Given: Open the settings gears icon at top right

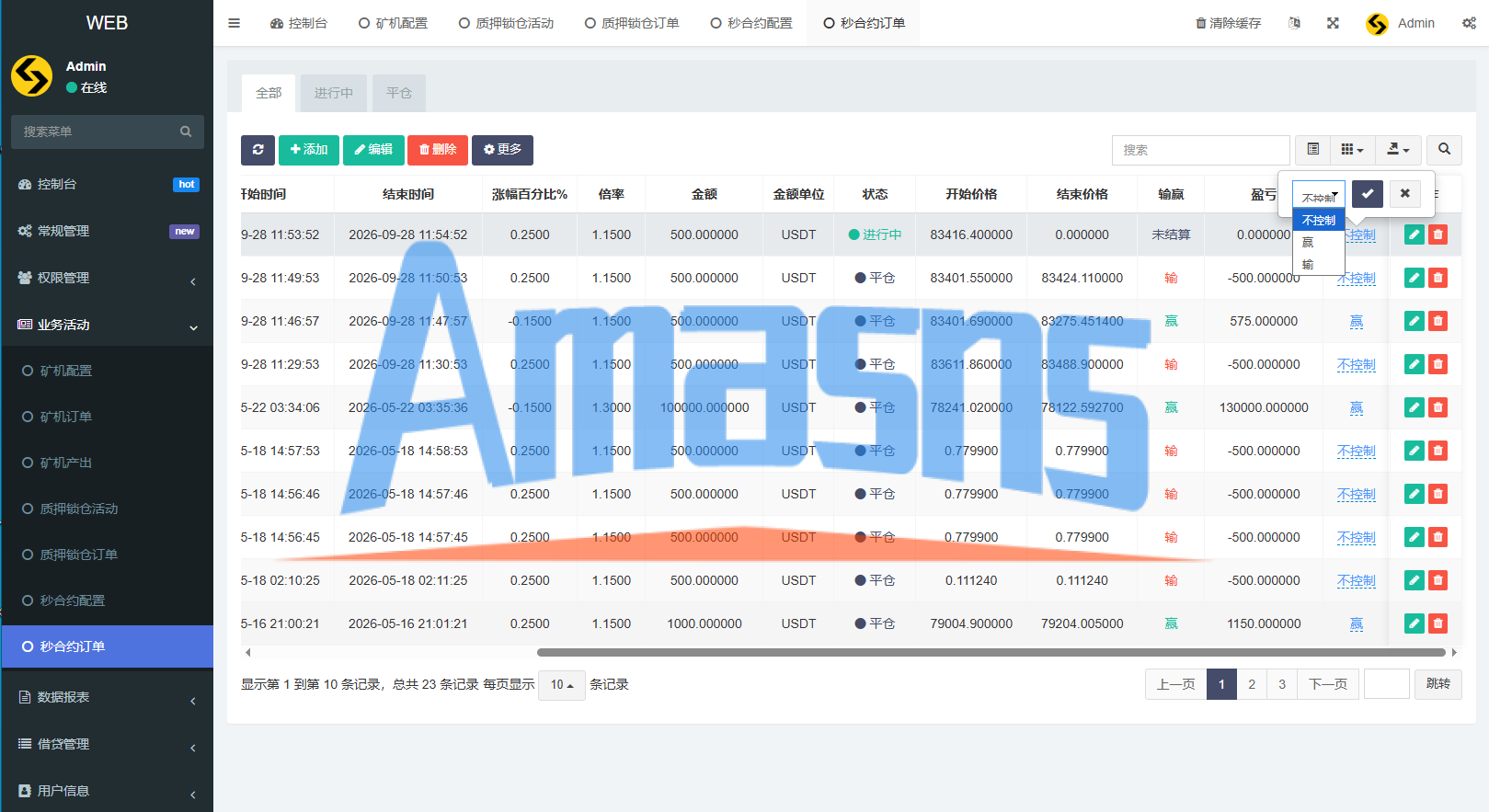Looking at the screenshot, I should [x=1469, y=23].
